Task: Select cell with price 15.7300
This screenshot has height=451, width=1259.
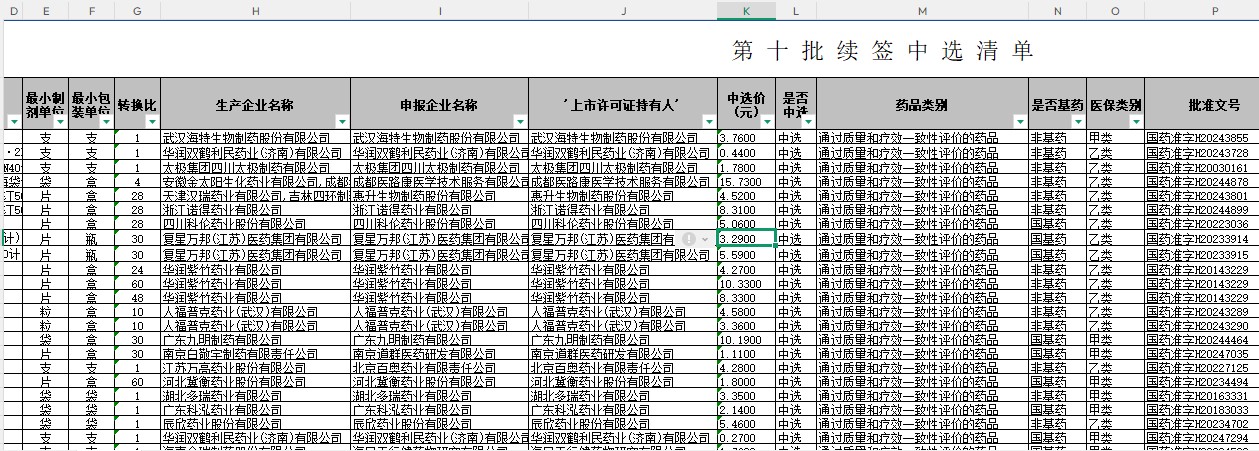Action: 746,182
